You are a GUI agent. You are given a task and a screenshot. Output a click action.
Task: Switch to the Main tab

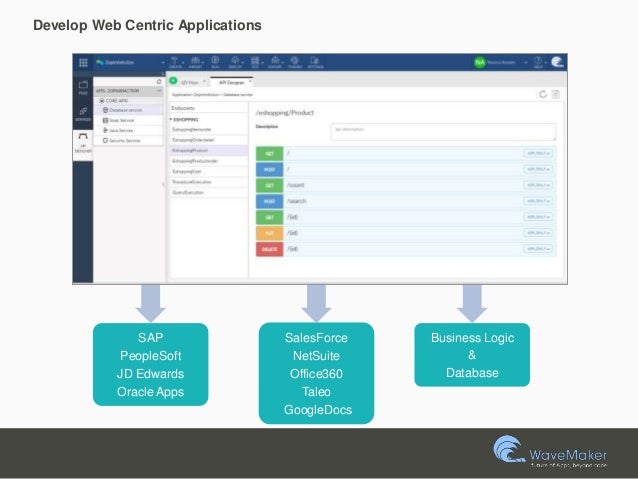pyautogui.click(x=190, y=82)
